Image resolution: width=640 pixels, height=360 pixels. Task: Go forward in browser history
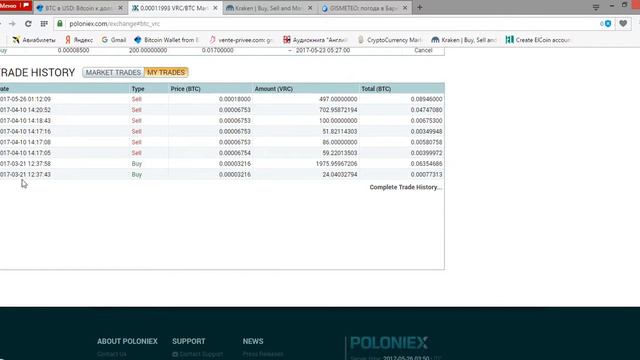coord(12,24)
